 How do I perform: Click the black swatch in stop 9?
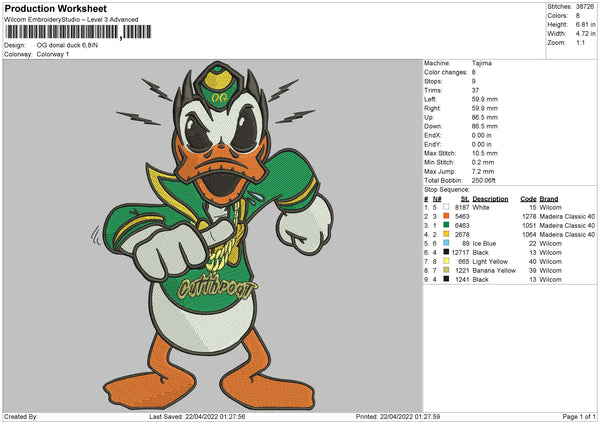(x=446, y=279)
